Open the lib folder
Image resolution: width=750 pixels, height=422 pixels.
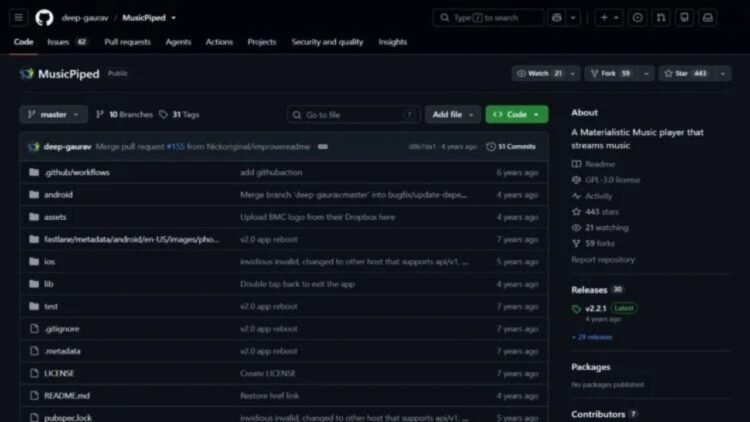click(x=48, y=284)
